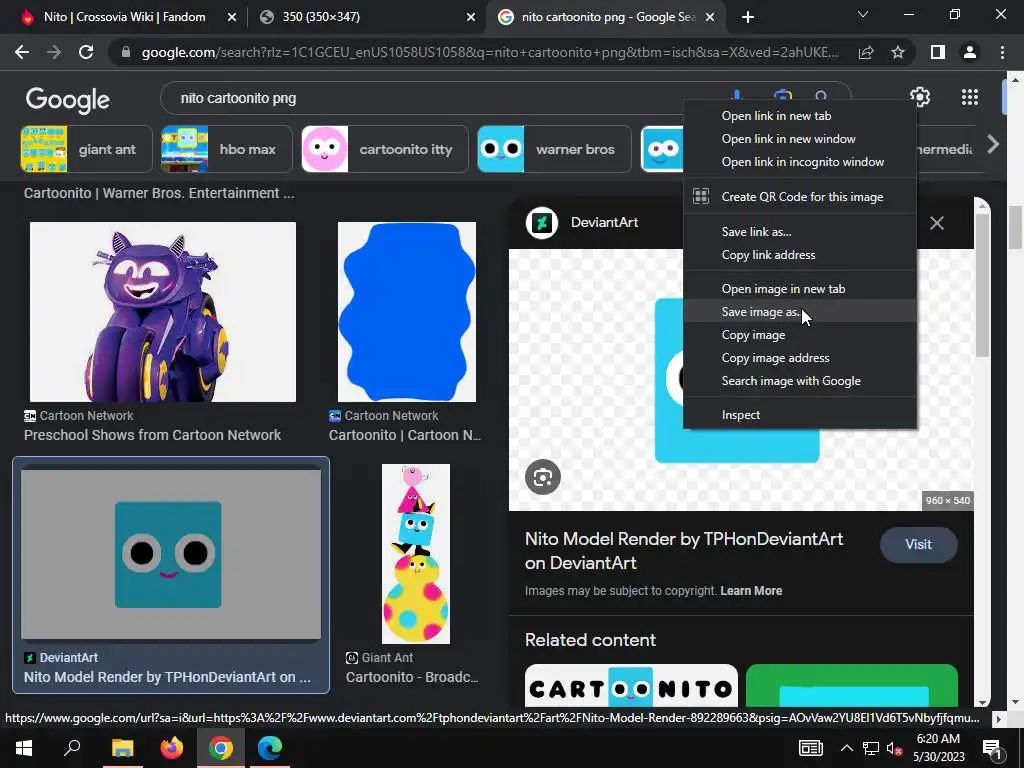Open the Chrome profile icon

(970, 52)
